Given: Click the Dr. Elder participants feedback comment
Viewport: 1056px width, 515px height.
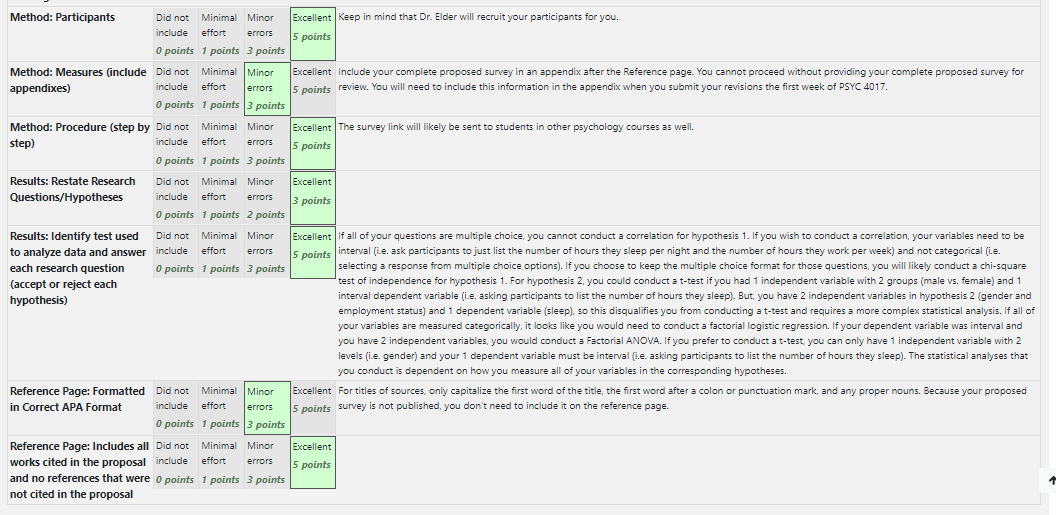Looking at the screenshot, I should point(478,17).
